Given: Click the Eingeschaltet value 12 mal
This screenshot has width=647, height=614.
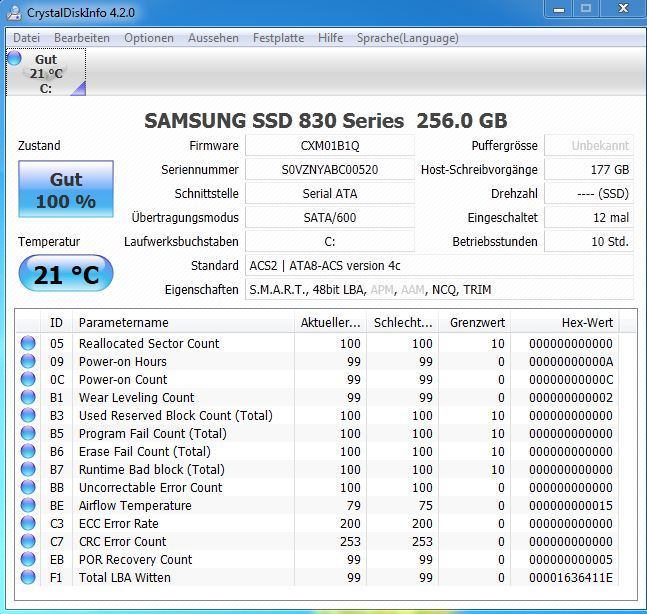Looking at the screenshot, I should coord(589,217).
